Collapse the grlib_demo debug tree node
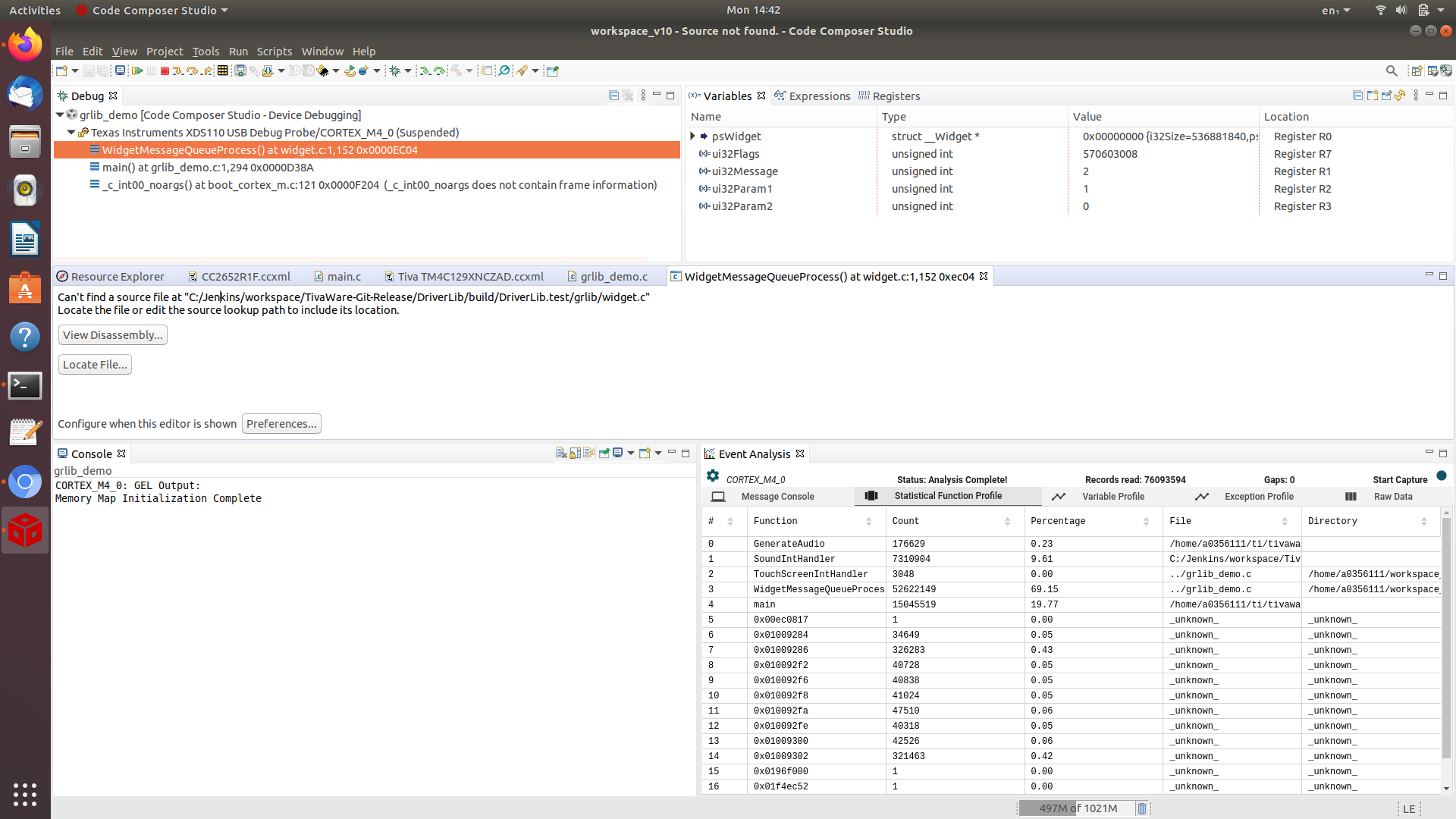The image size is (1456, 819). click(x=60, y=115)
